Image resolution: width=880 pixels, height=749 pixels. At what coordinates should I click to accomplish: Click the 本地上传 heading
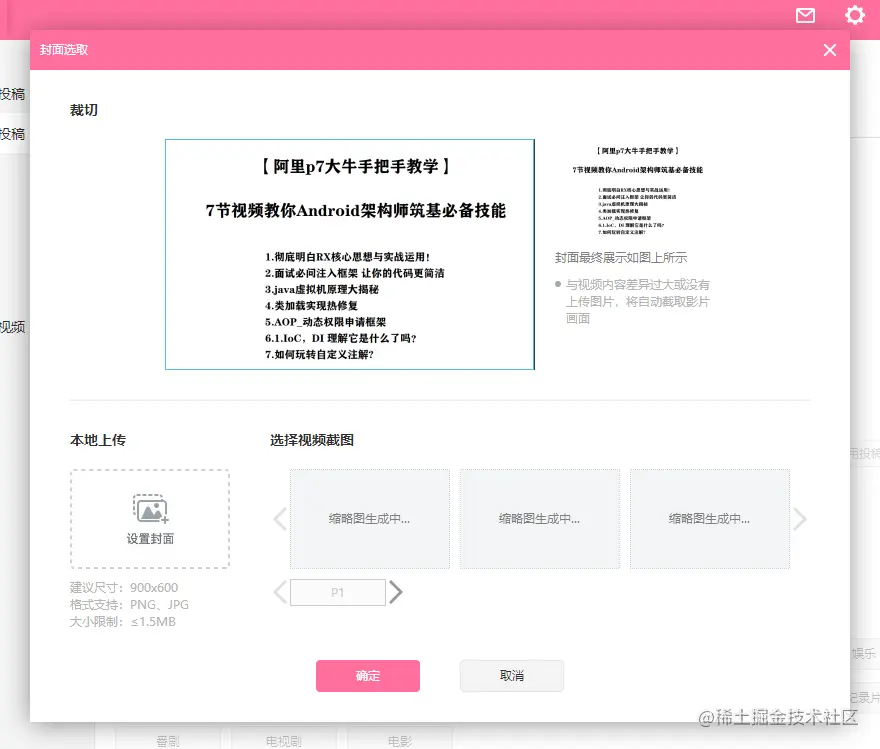[98, 440]
